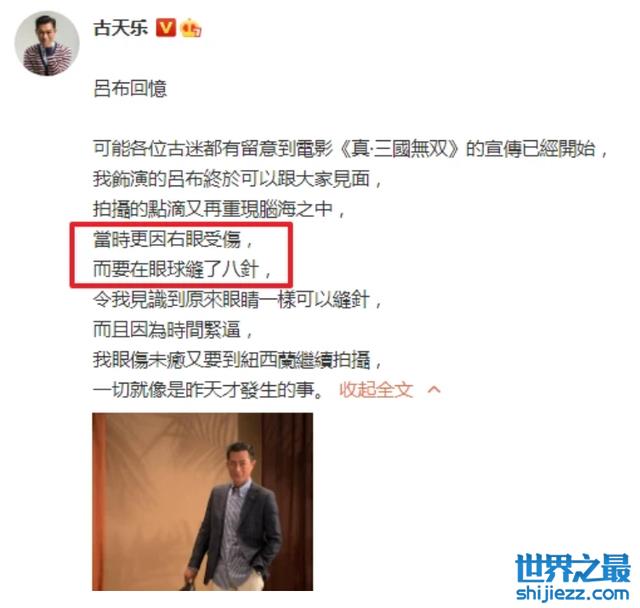This screenshot has width=640, height=608.
Task: Open the 古天乐 profile avatar
Action: [x=47, y=43]
